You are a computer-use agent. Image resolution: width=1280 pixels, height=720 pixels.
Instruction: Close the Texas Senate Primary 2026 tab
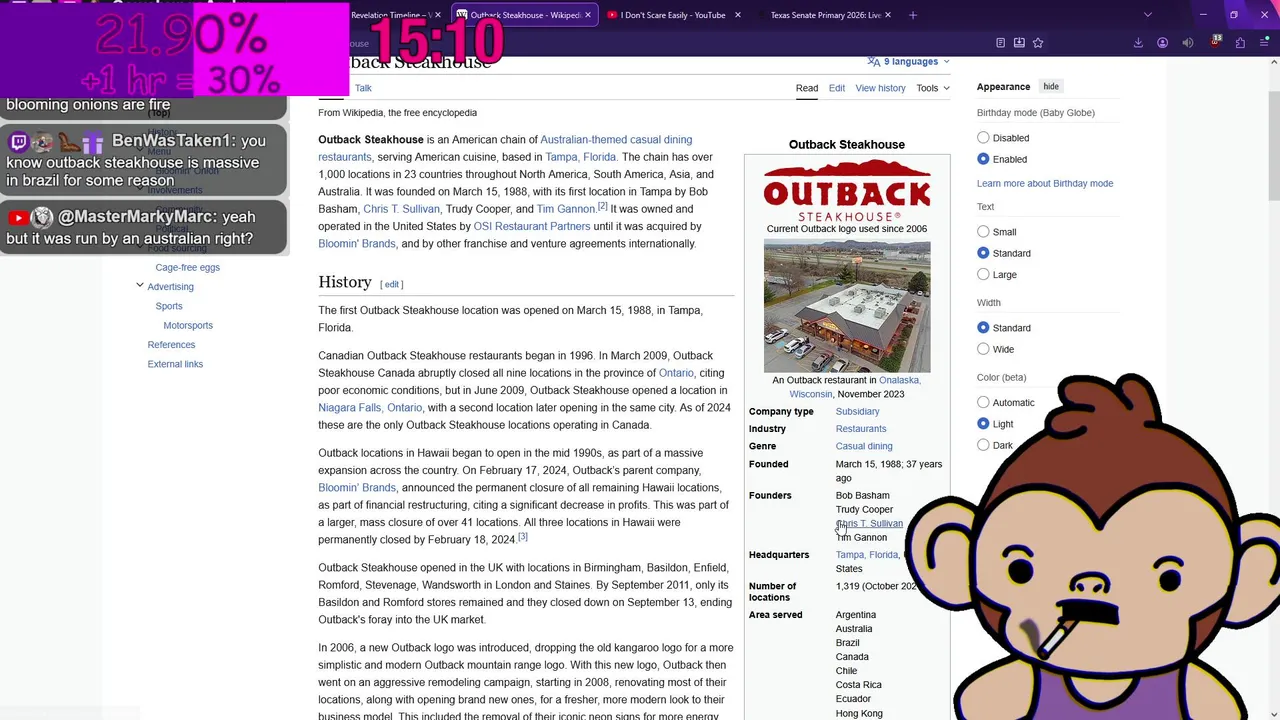[x=888, y=15]
